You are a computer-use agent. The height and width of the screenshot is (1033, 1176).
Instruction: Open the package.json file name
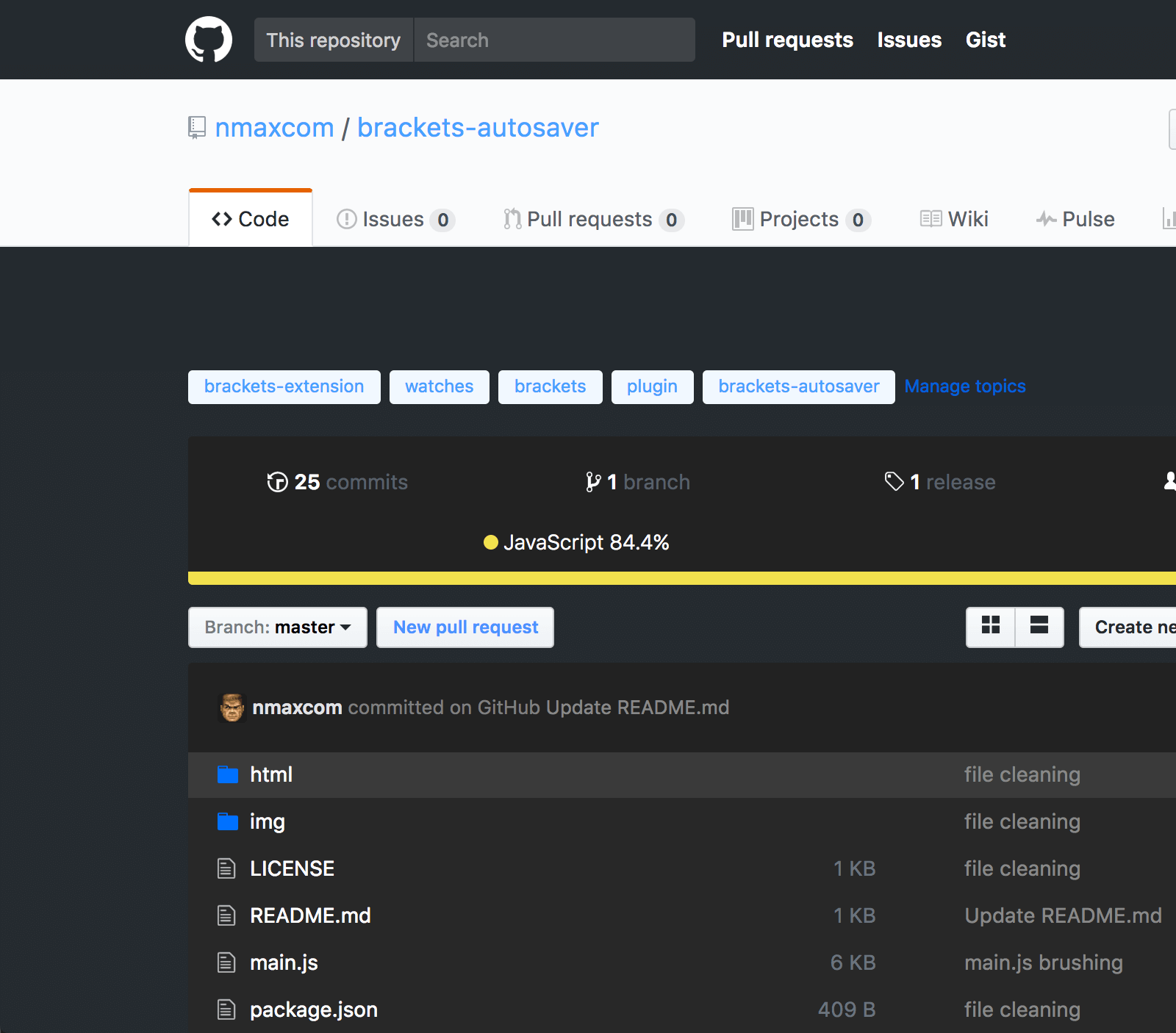(x=314, y=1009)
